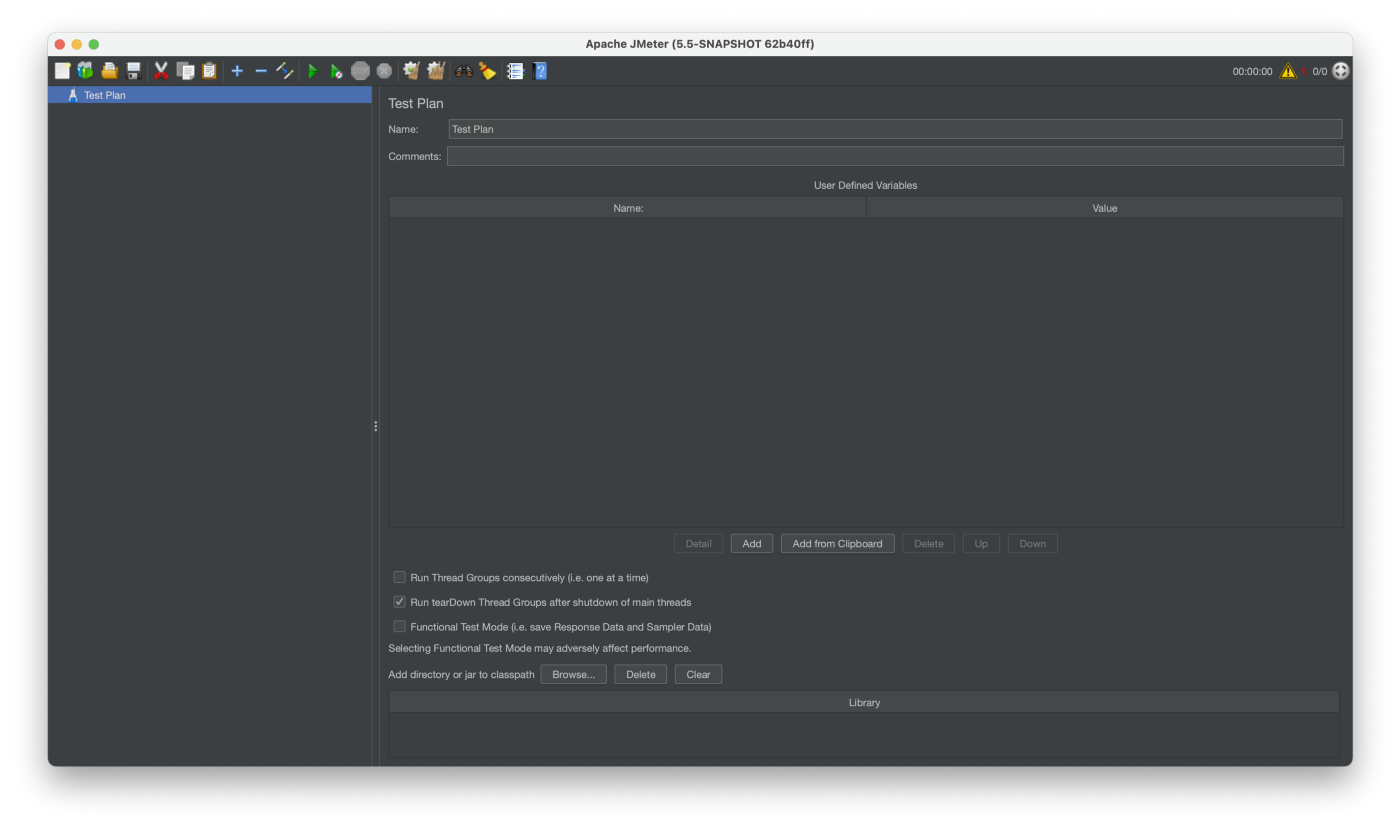The image size is (1400, 829).
Task: Open Search with binoculars icon
Action: pos(463,71)
